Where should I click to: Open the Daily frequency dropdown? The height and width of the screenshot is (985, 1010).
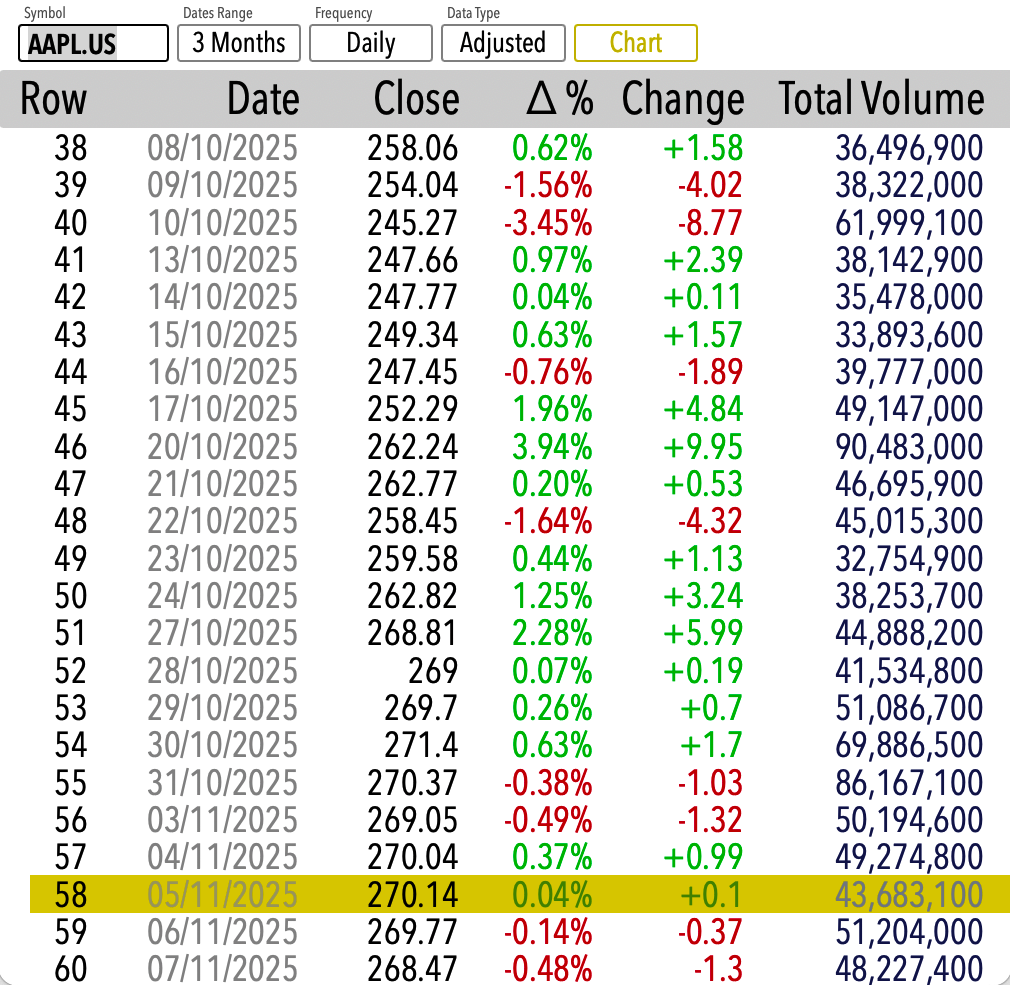click(370, 43)
